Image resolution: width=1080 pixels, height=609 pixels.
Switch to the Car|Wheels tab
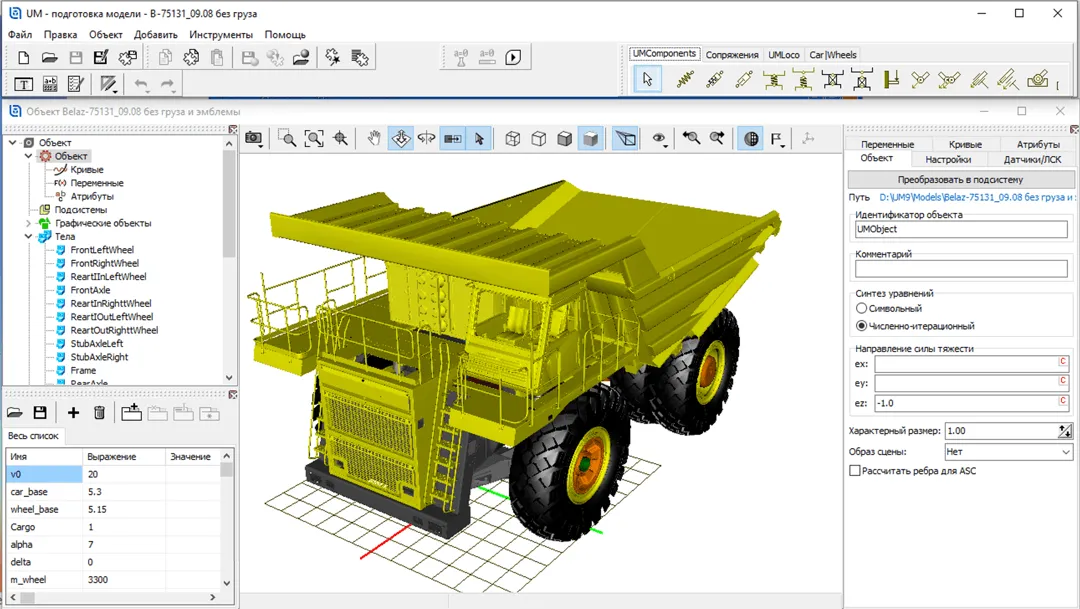[x=833, y=54]
